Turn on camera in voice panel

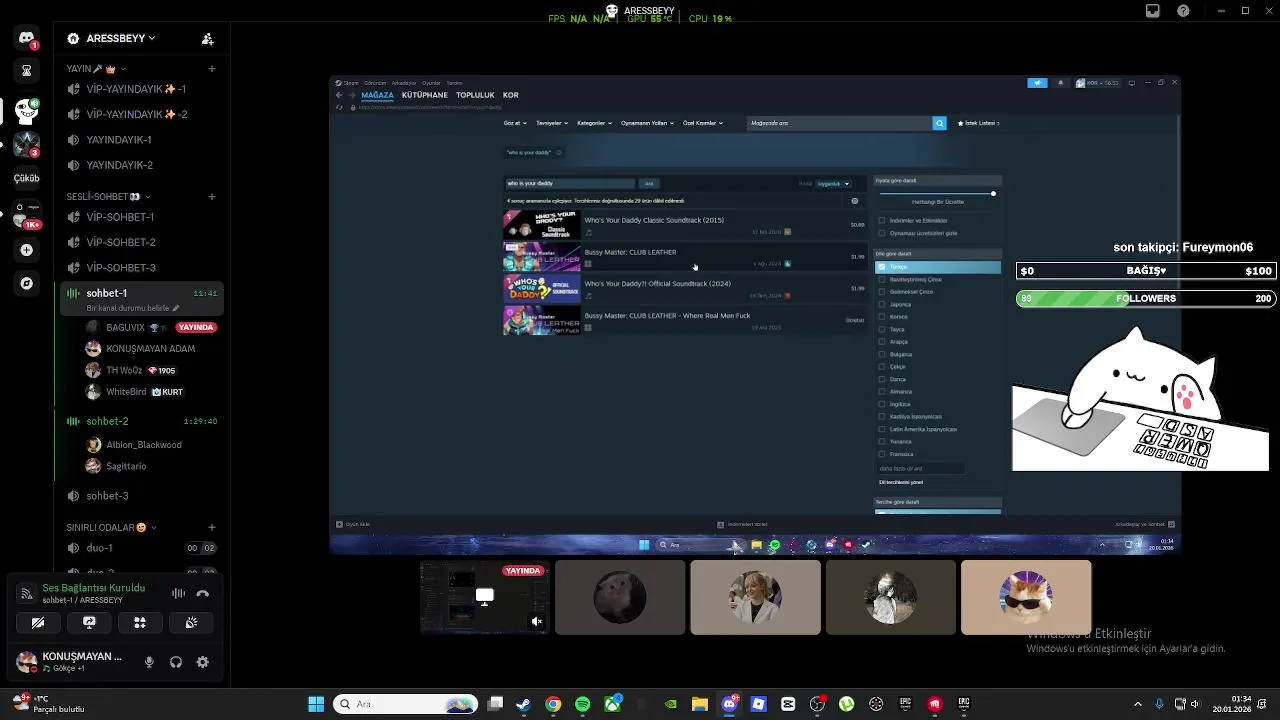38,622
